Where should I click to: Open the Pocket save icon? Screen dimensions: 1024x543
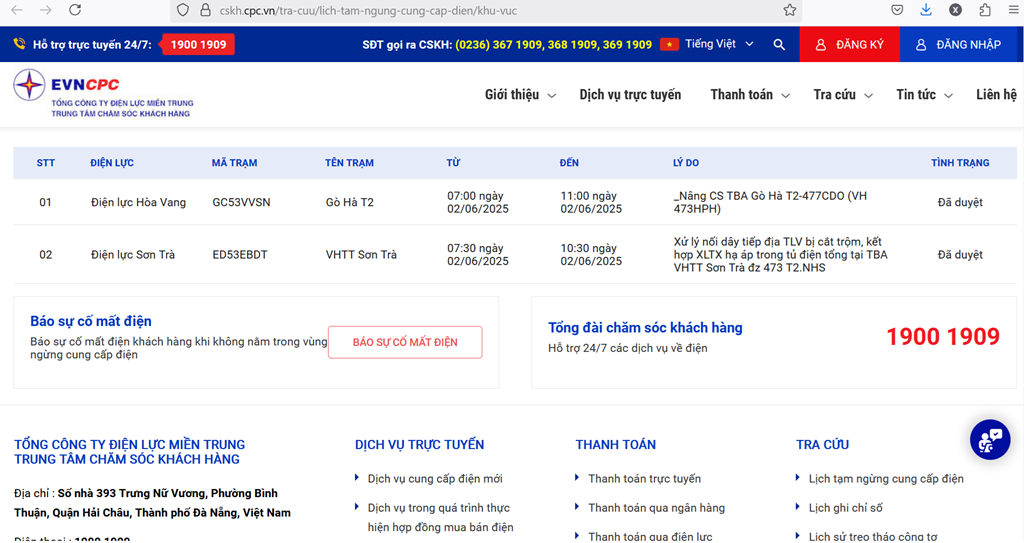pyautogui.click(x=897, y=10)
